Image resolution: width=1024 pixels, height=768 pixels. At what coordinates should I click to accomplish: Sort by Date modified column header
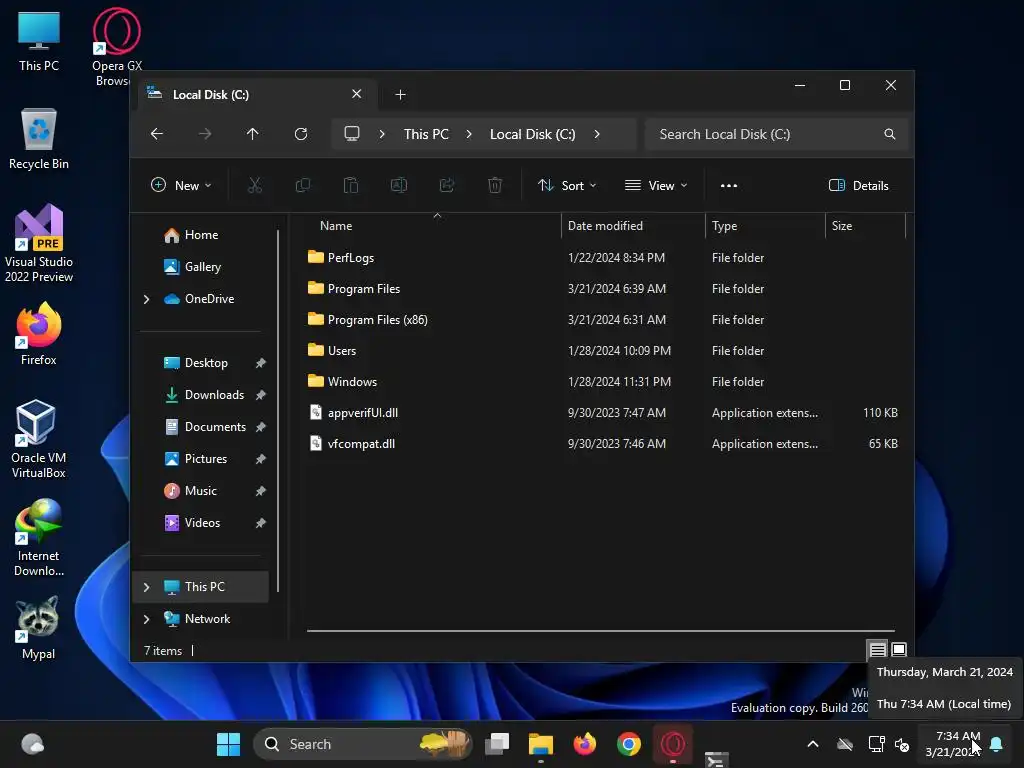tap(633, 226)
